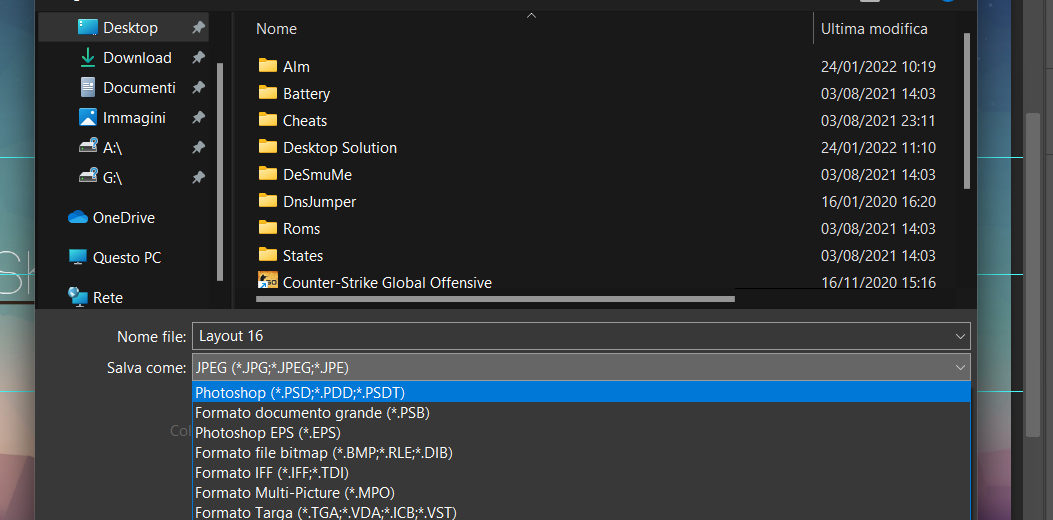1053x520 pixels.
Task: Click the green Download arrow icon
Action: [x=88, y=58]
